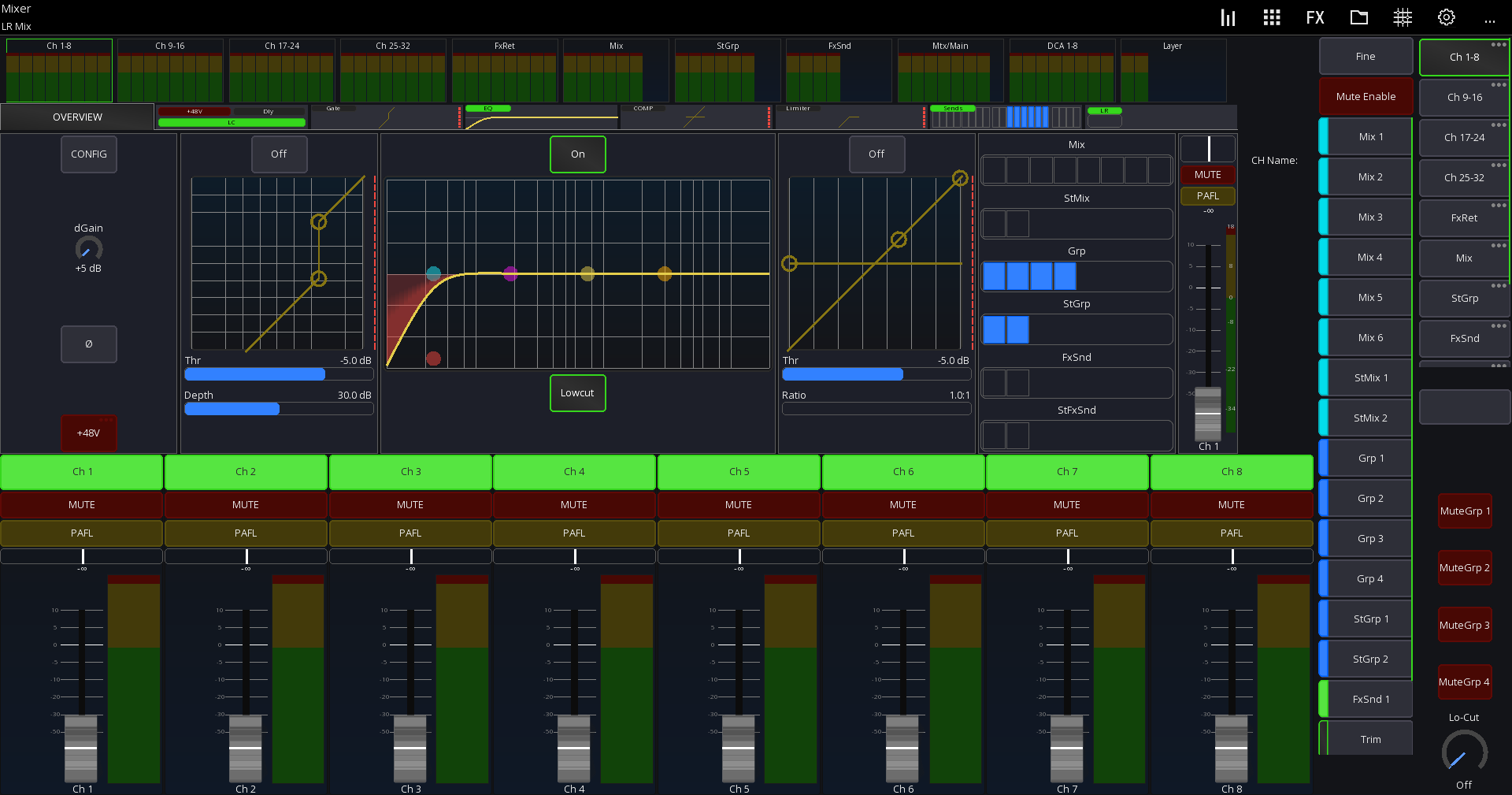Select the magenta EQ band 2 node
Screen dimensions: 1512x795
(510, 273)
